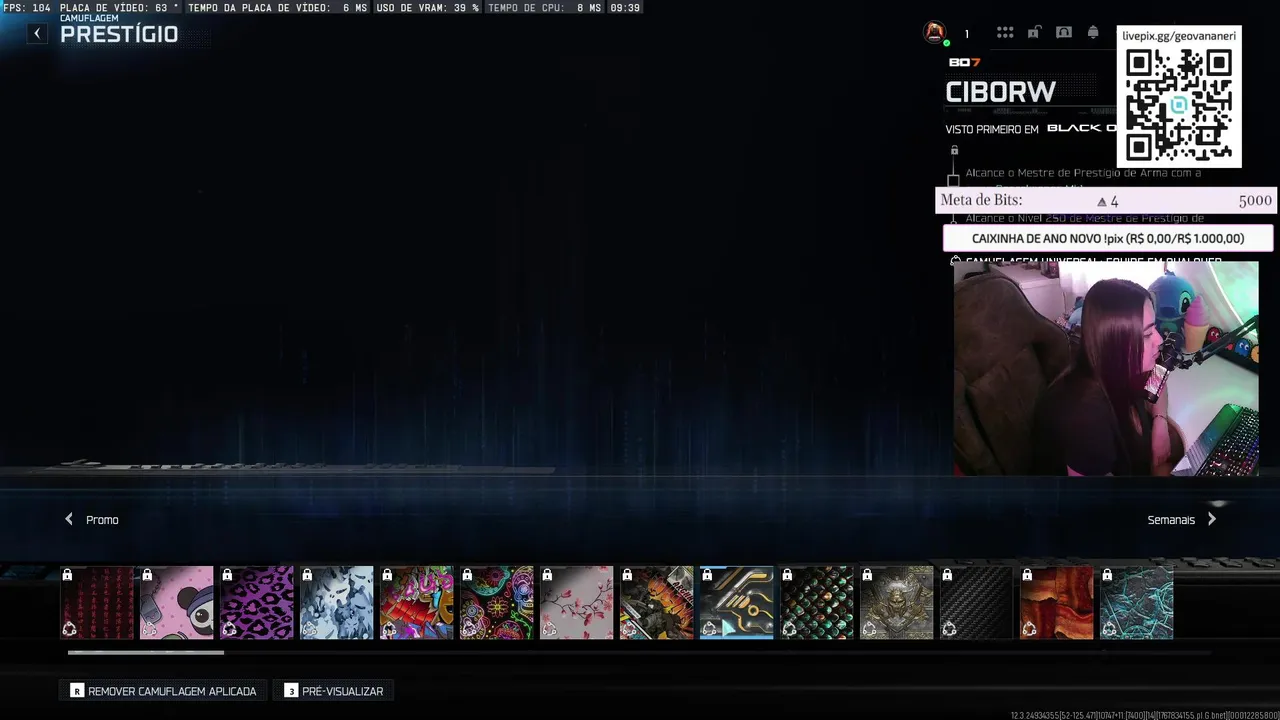
Task: Select the pink panda camo
Action: tap(177, 603)
